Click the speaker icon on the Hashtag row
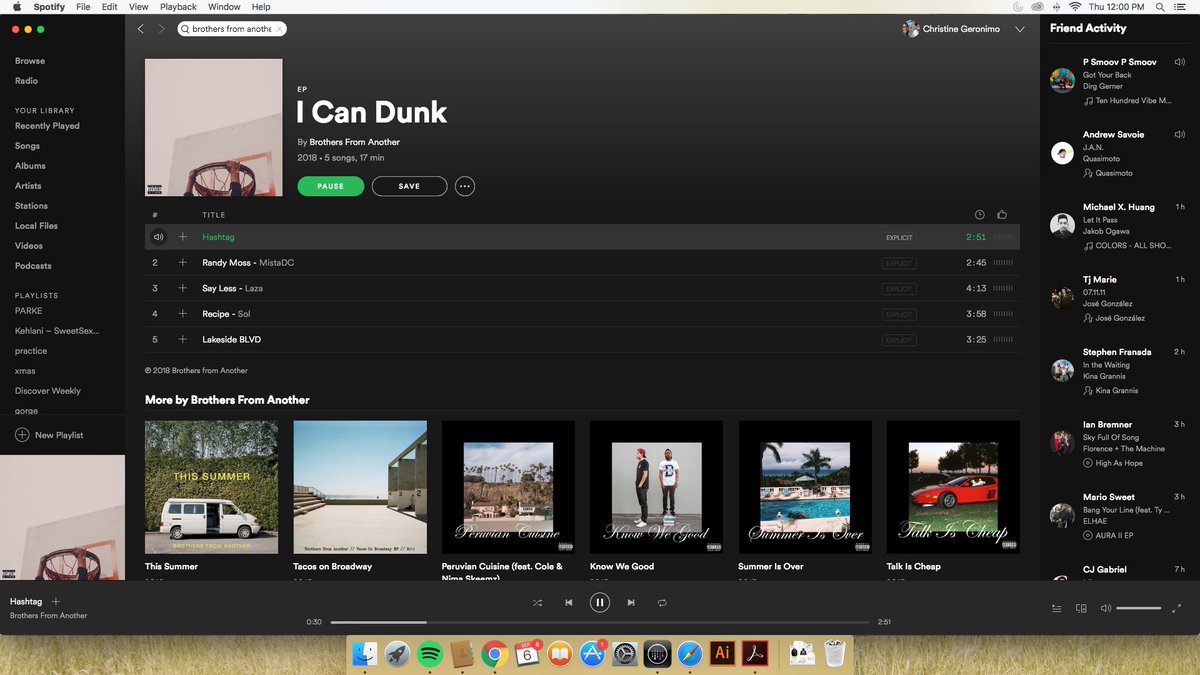 tap(158, 237)
